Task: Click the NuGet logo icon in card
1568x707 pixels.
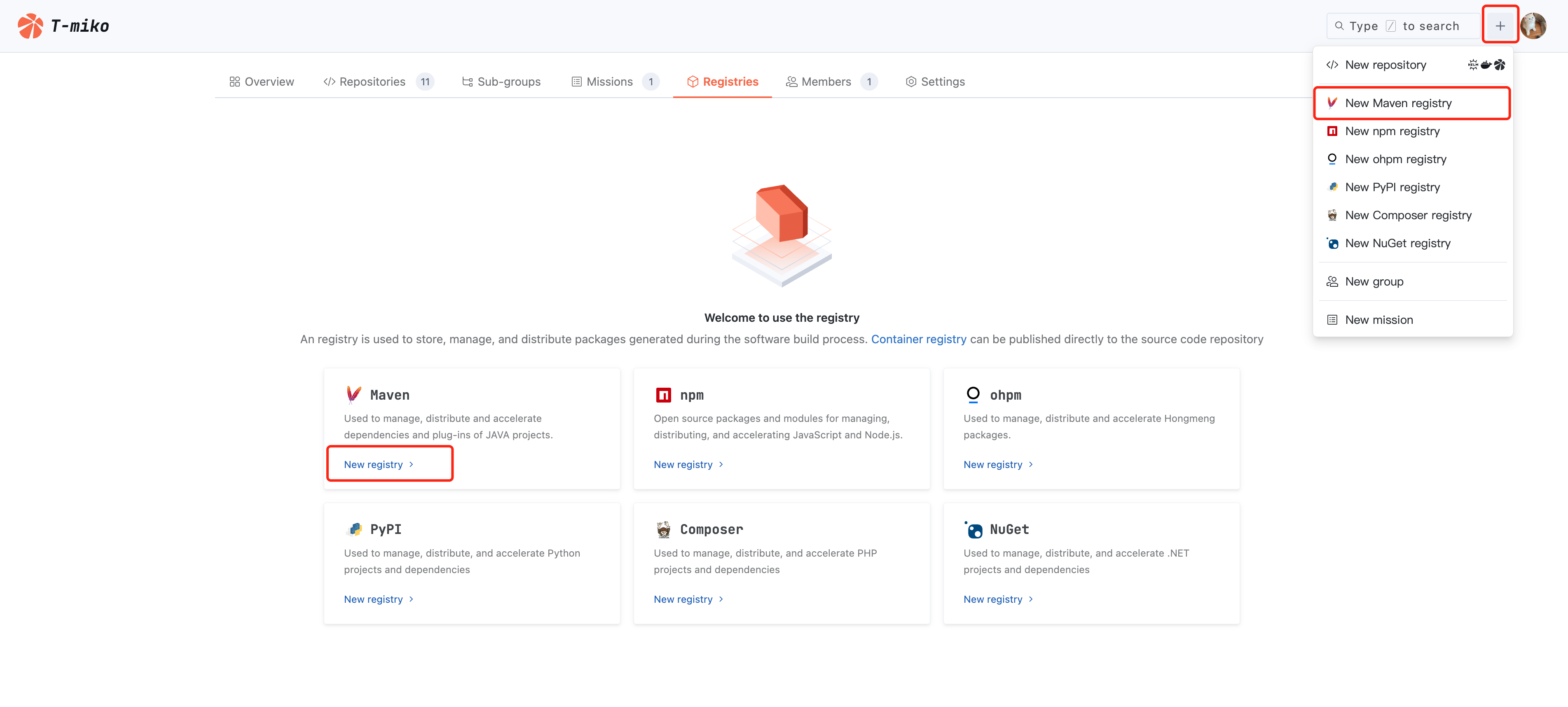Action: coord(973,529)
